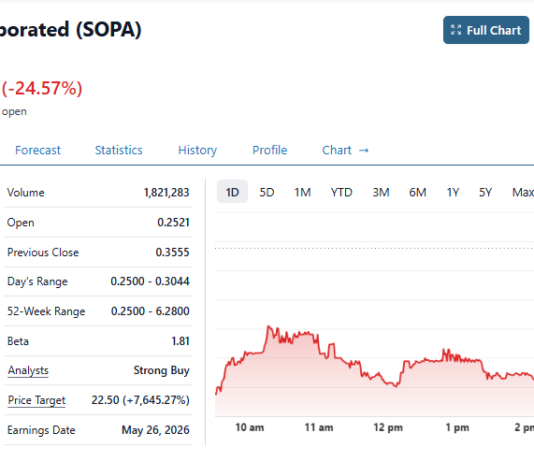Select the Max chart range
Screen dimensions: 534x462
(x=523, y=192)
